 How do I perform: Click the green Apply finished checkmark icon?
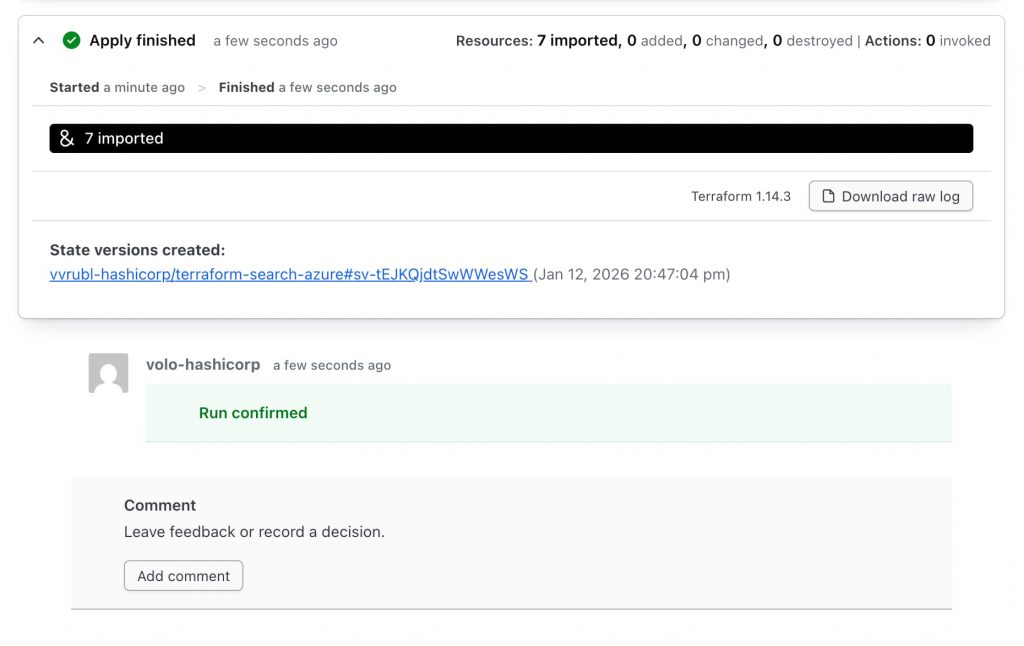click(x=71, y=41)
